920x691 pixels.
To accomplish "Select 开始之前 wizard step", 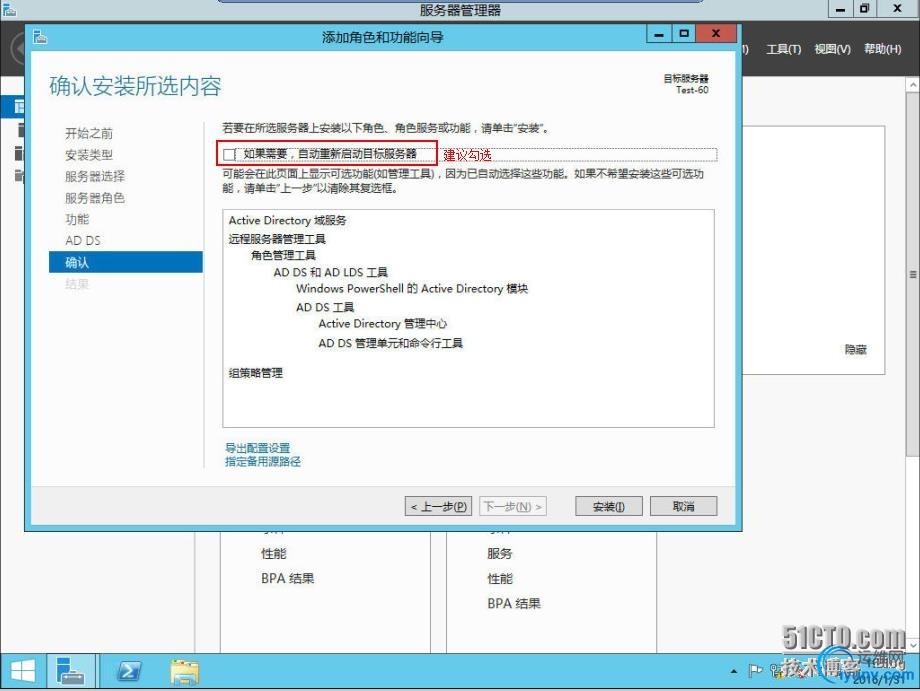I will pos(89,133).
